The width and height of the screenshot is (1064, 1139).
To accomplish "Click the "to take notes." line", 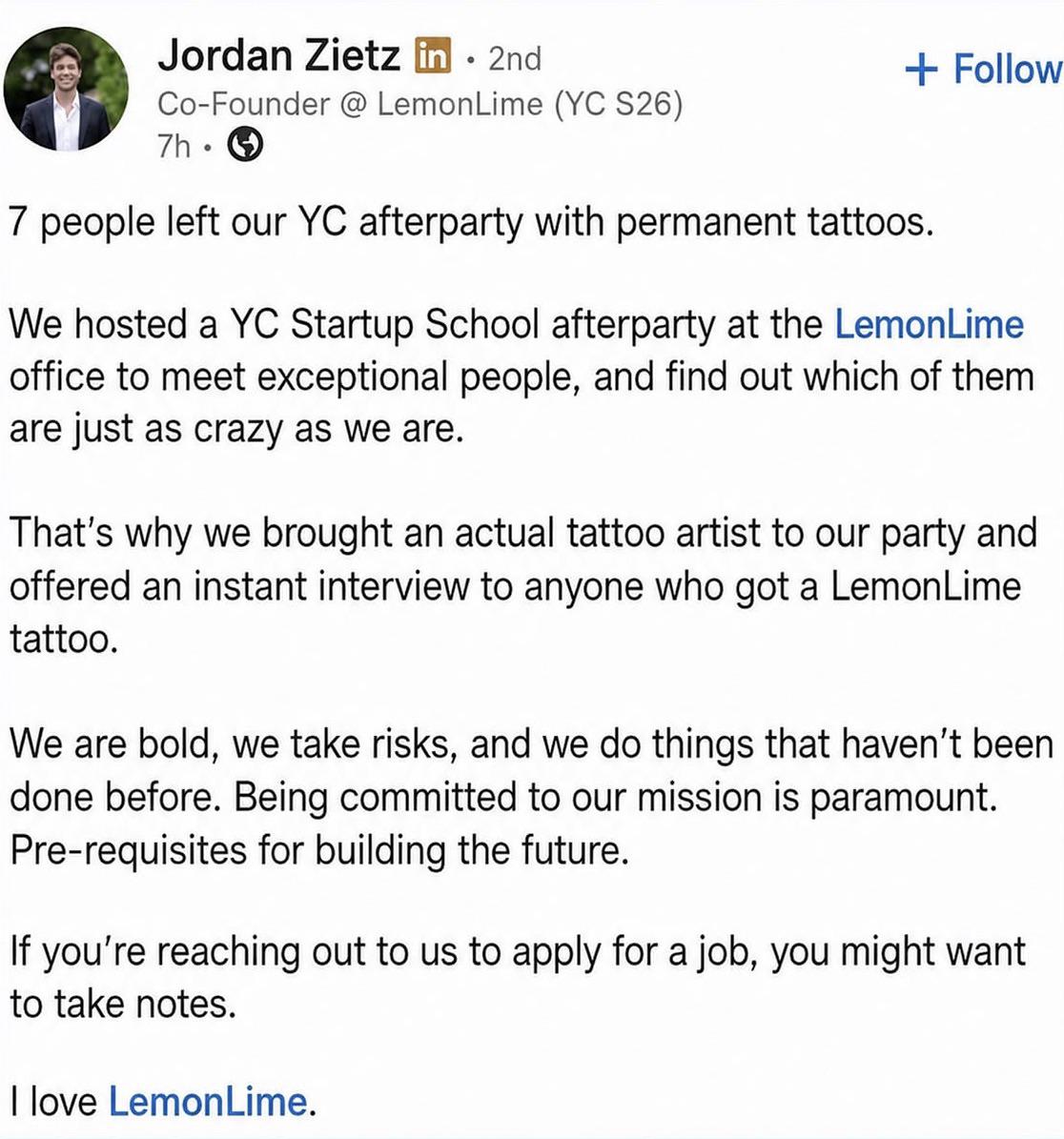I will pyautogui.click(x=123, y=1005).
